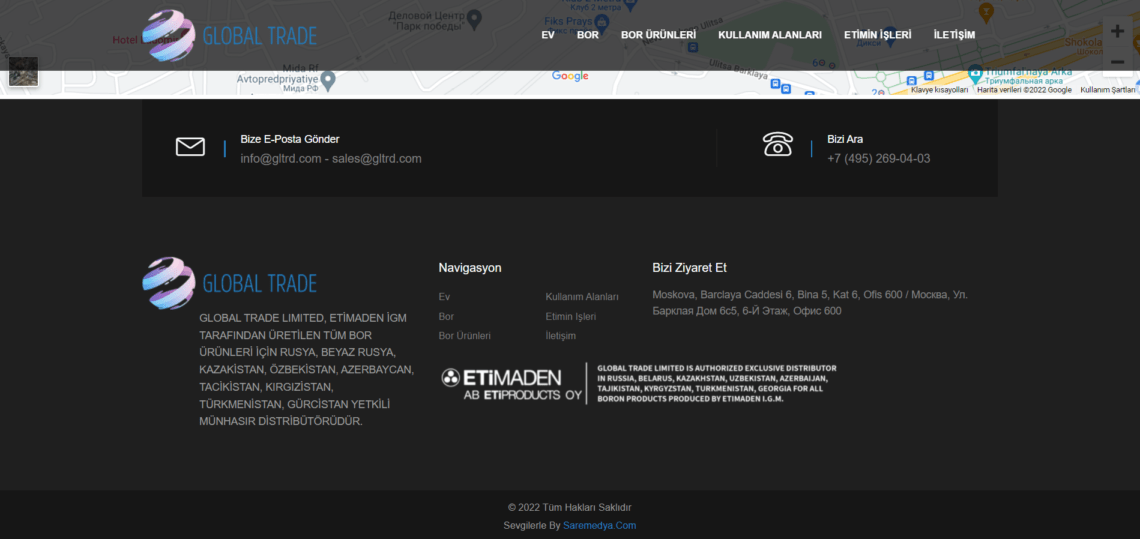The width and height of the screenshot is (1140, 539).
Task: Click the telephone icon
Action: pyautogui.click(x=777, y=145)
